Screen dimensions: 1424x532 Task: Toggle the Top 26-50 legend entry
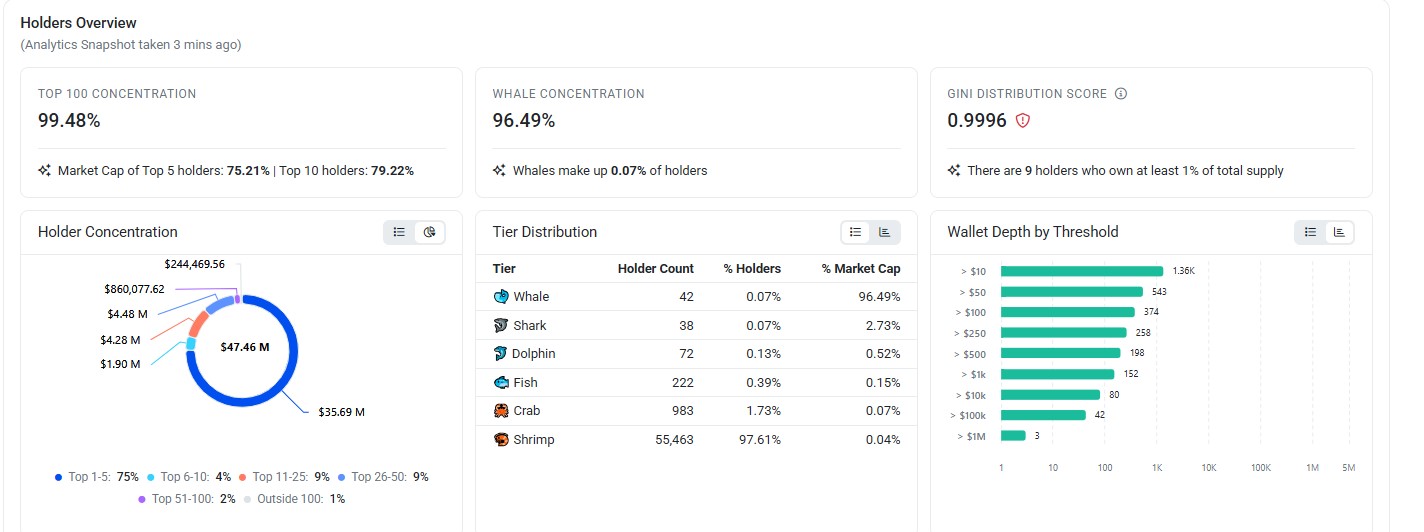tap(382, 477)
